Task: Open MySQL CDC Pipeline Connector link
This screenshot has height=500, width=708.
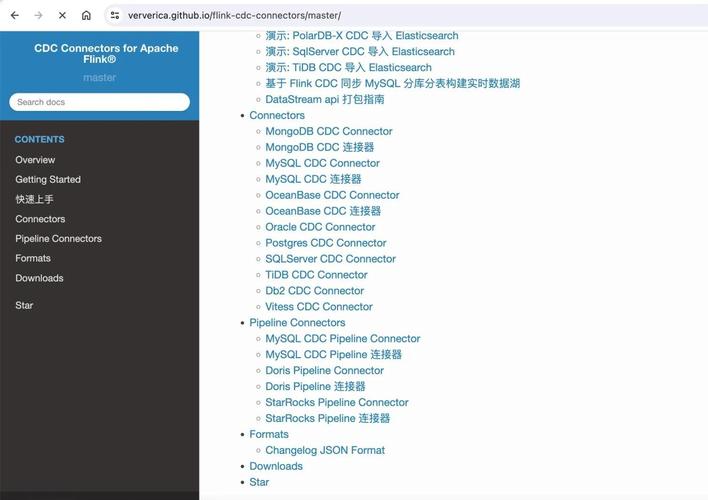Action: 343,339
